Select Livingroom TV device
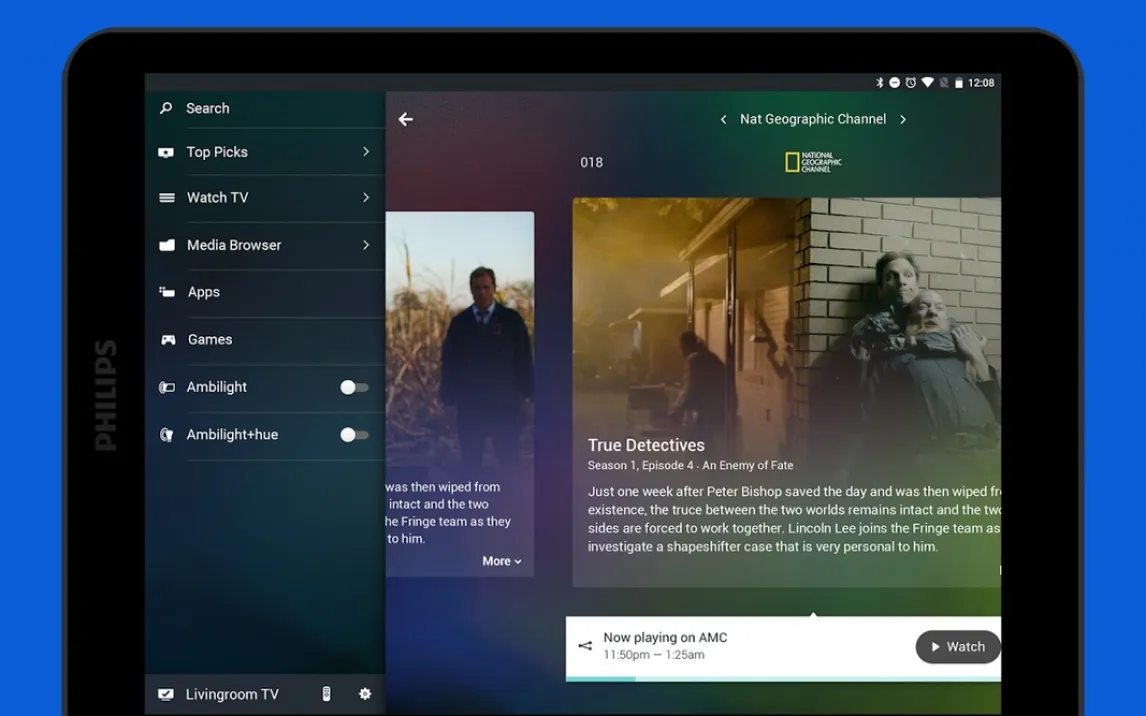Image resolution: width=1146 pixels, height=716 pixels. tap(232, 694)
